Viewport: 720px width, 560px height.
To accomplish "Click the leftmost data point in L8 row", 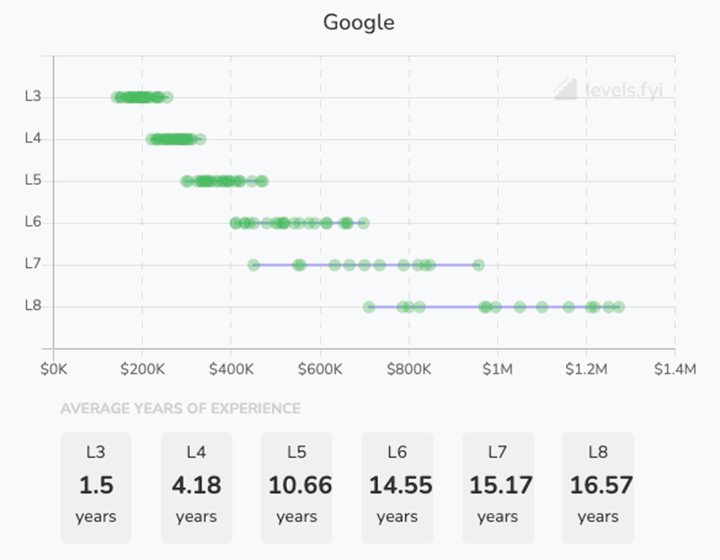I will tap(369, 307).
